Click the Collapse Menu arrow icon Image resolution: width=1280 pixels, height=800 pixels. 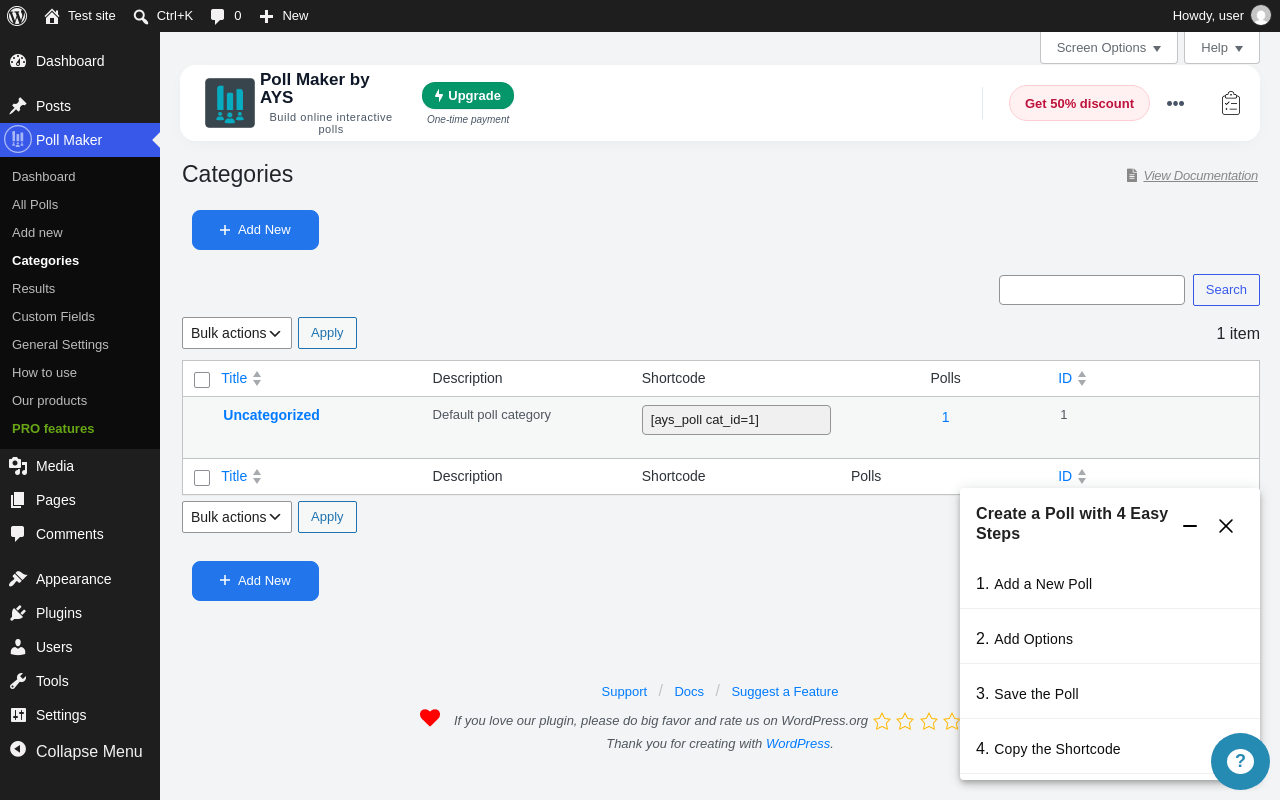[x=18, y=749]
